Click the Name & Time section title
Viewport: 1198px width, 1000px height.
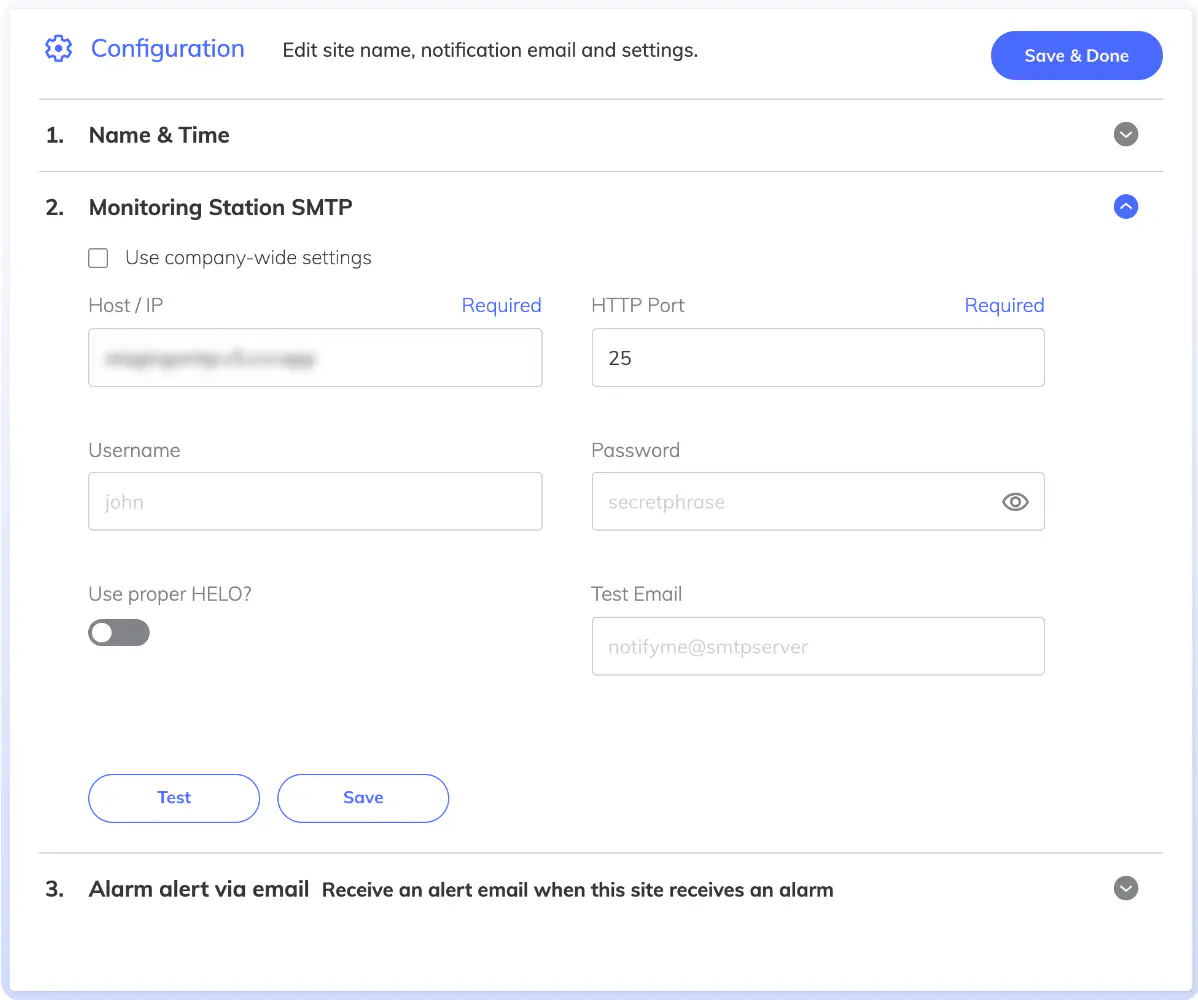pyautogui.click(x=159, y=135)
